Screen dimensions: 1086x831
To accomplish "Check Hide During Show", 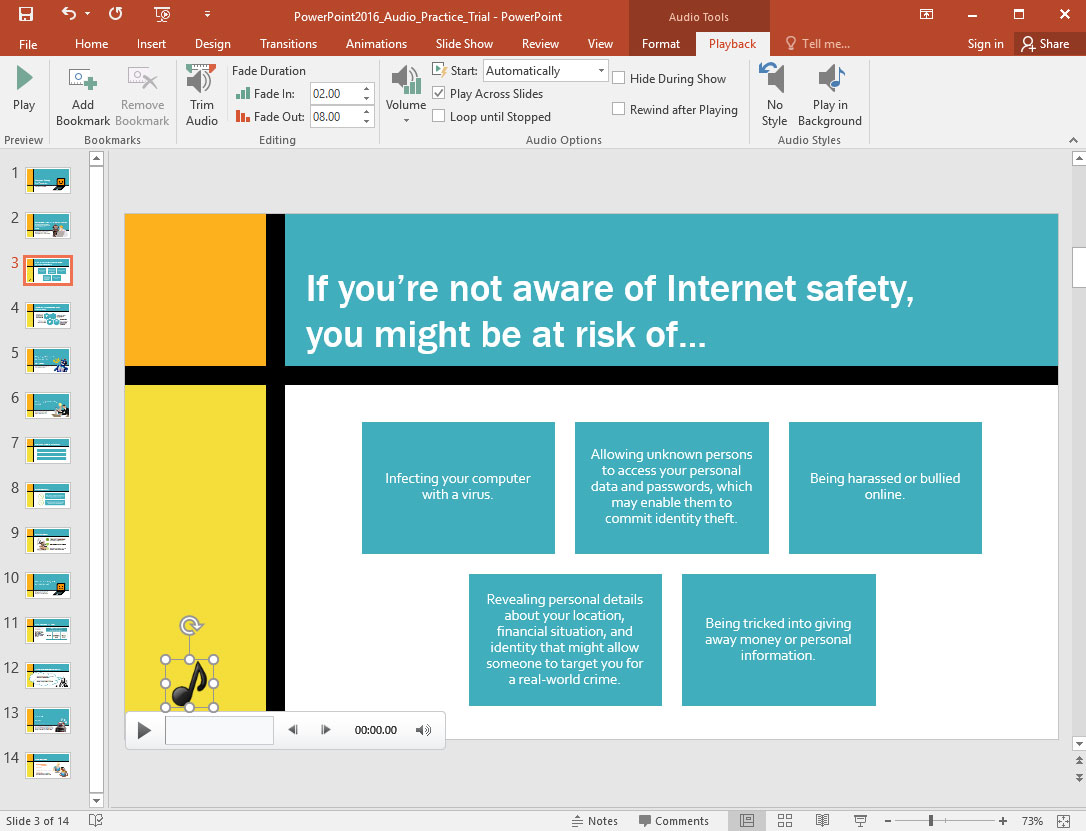I will 618,77.
